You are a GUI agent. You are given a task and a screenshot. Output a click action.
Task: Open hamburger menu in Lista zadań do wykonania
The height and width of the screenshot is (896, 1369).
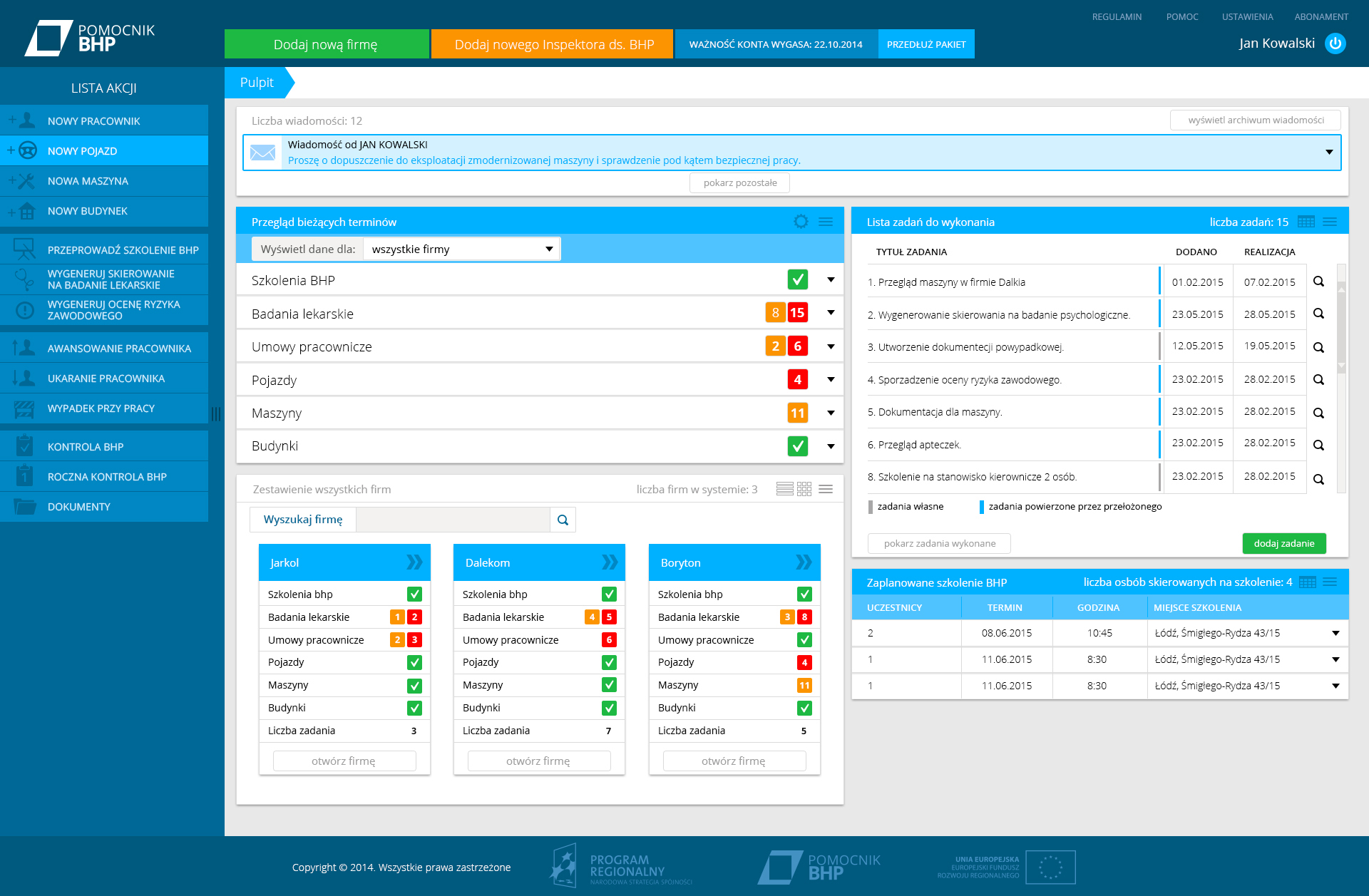[1330, 222]
